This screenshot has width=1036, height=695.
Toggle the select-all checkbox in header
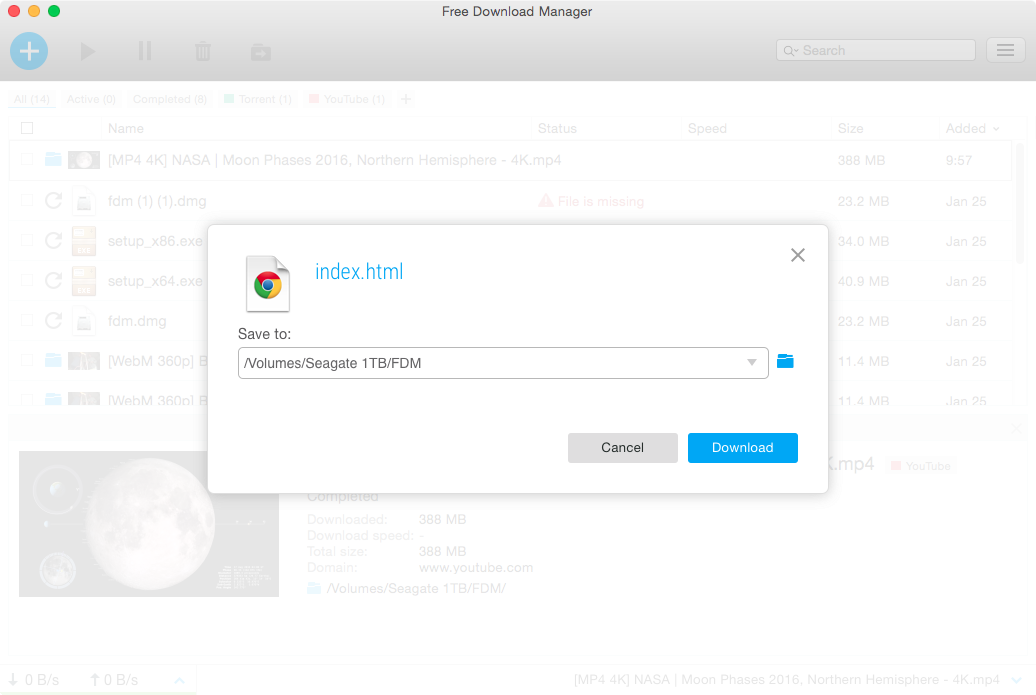pyautogui.click(x=27, y=128)
